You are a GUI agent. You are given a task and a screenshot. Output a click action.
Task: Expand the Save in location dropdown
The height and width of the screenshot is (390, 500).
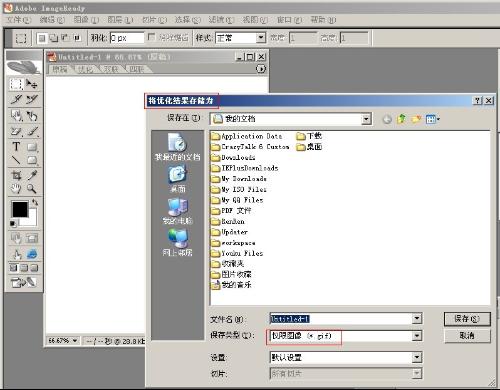coord(366,119)
